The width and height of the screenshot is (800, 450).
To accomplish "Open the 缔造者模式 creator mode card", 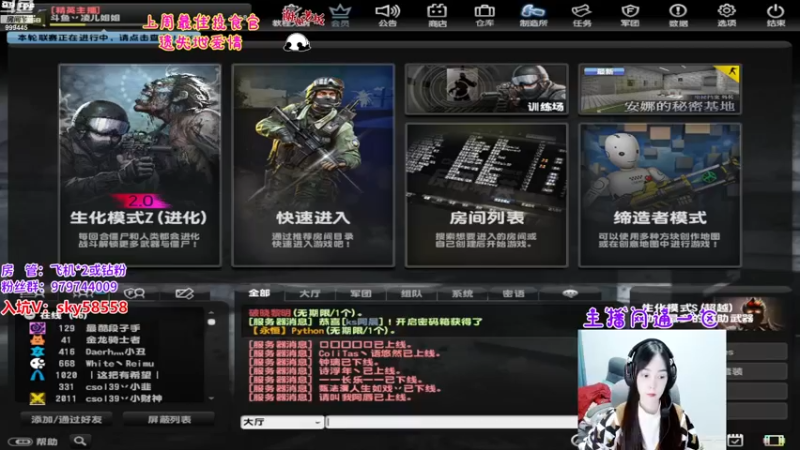I will (660, 195).
